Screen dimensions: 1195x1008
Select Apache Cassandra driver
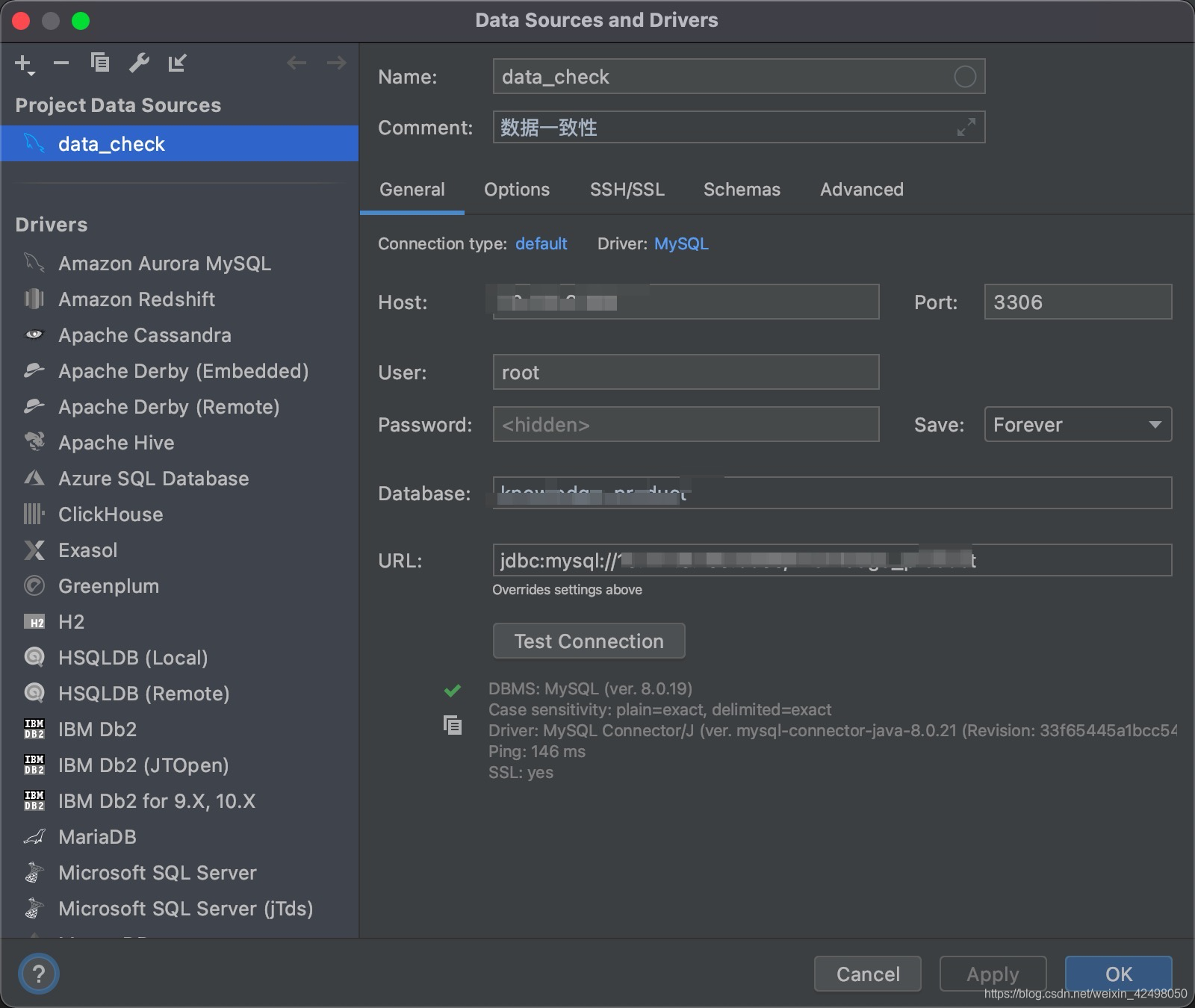(x=179, y=335)
